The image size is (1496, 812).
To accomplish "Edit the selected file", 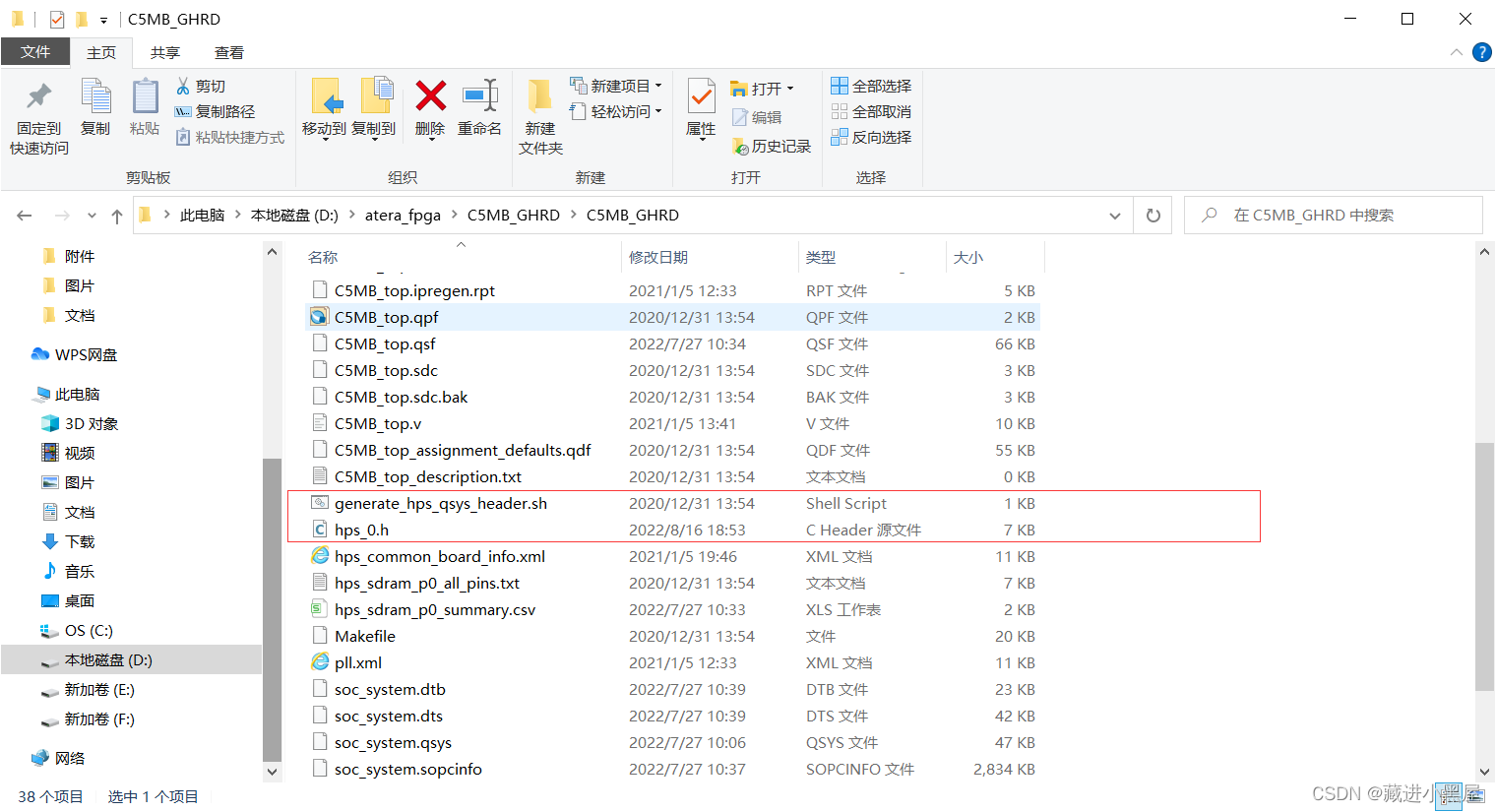I will pyautogui.click(x=757, y=117).
